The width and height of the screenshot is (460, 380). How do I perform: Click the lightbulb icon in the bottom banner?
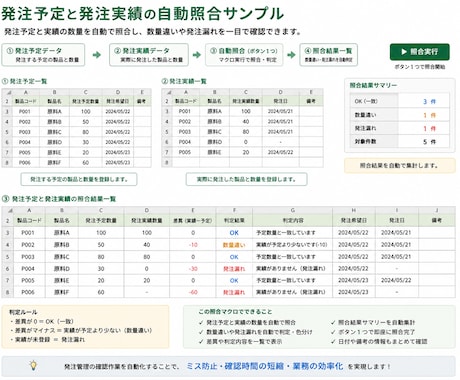tap(33, 366)
